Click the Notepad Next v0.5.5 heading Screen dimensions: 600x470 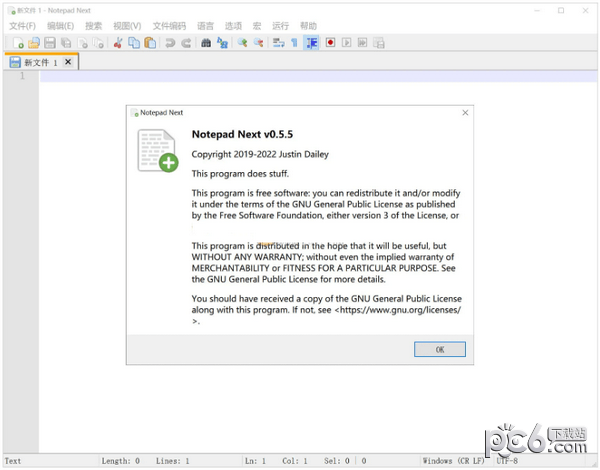pos(242,134)
